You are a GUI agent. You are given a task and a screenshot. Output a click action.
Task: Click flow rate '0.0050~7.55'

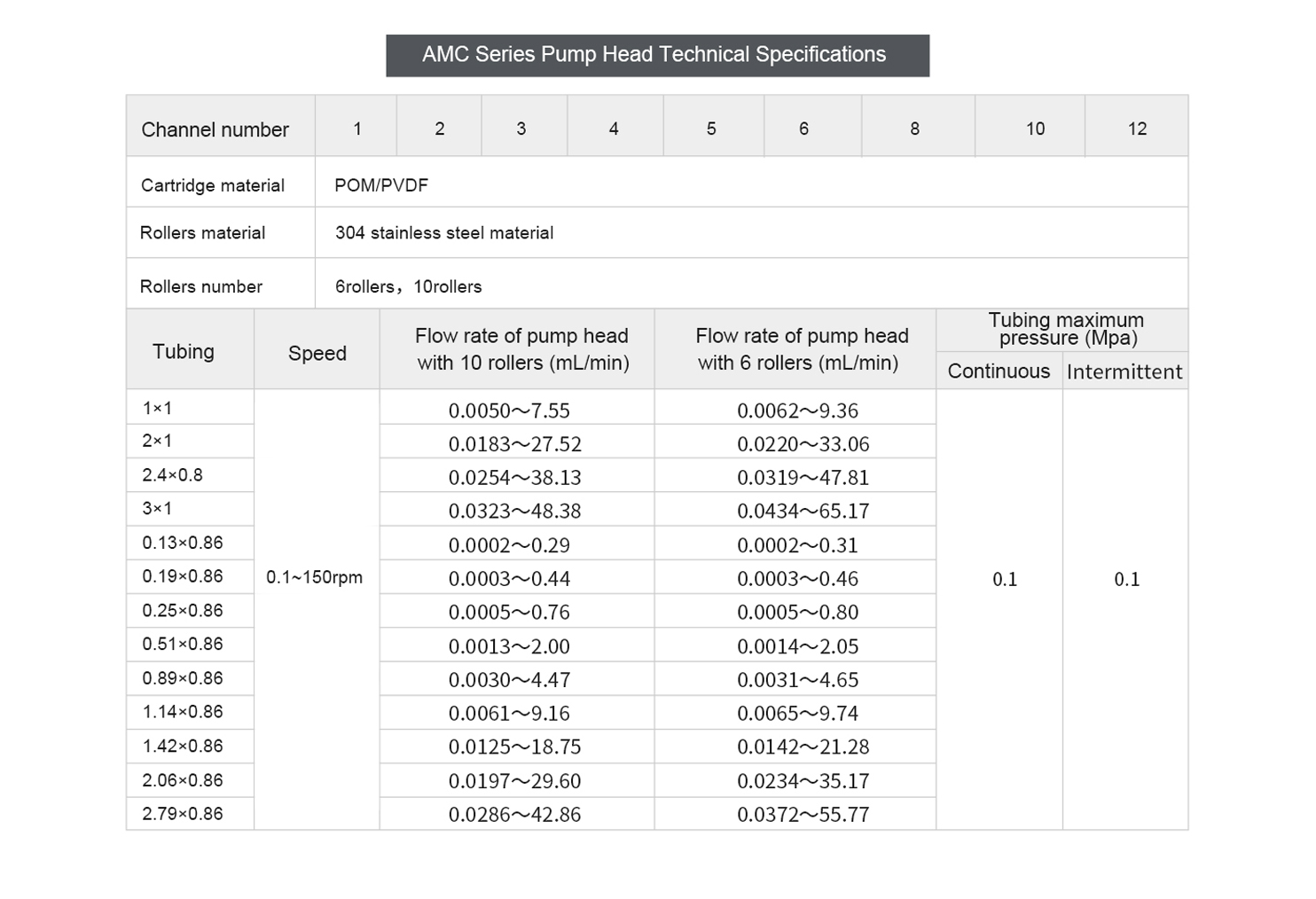pos(509,410)
